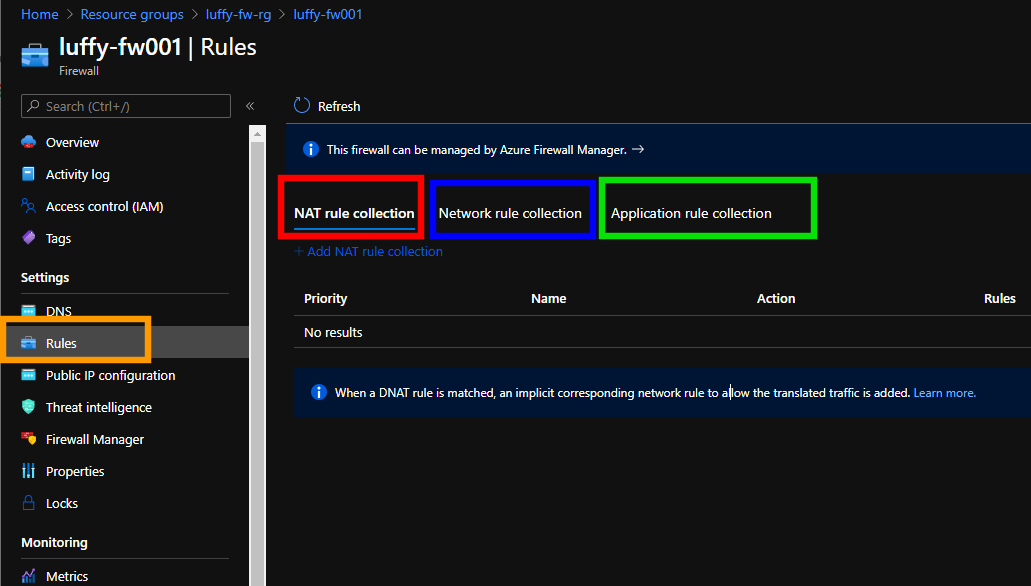Viewport: 1031px width, 586px height.
Task: Open Activity log menu item
Action: click(78, 174)
